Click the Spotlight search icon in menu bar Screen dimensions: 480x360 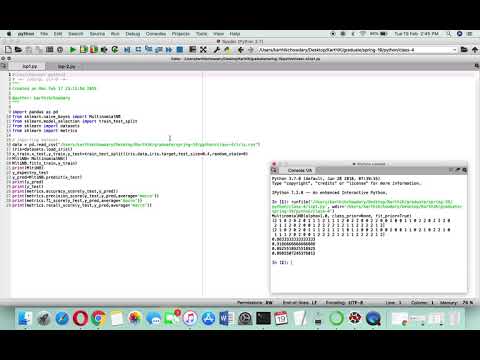[x=449, y=34]
